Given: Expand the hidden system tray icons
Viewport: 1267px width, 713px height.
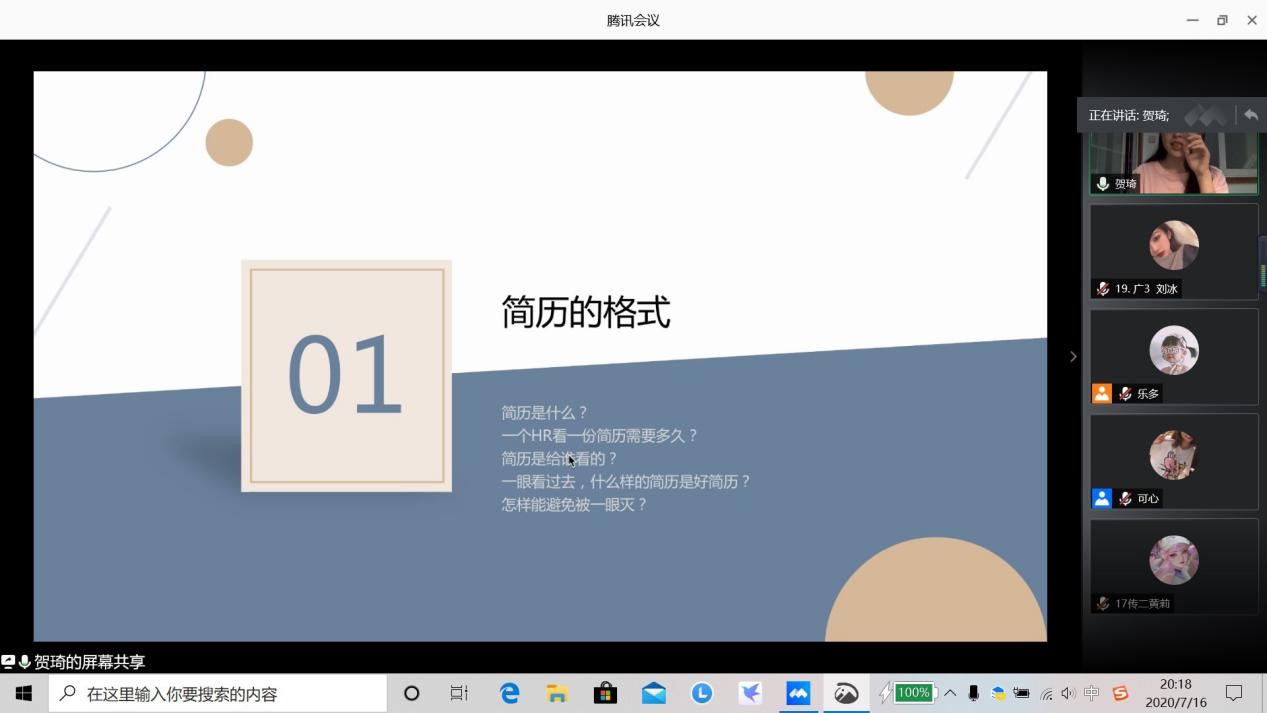Looking at the screenshot, I should pos(950,693).
